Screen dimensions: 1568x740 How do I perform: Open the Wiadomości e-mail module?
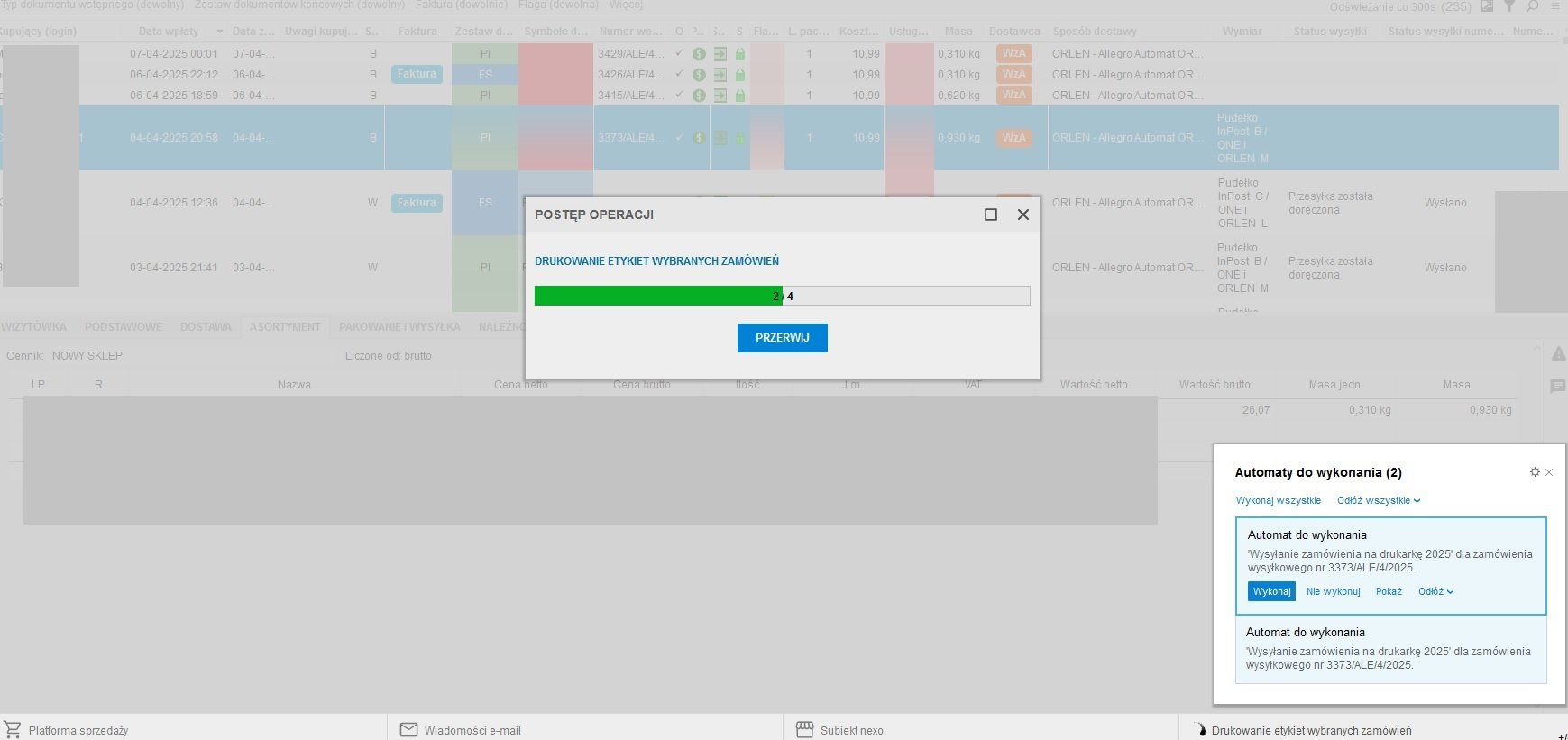point(472,730)
